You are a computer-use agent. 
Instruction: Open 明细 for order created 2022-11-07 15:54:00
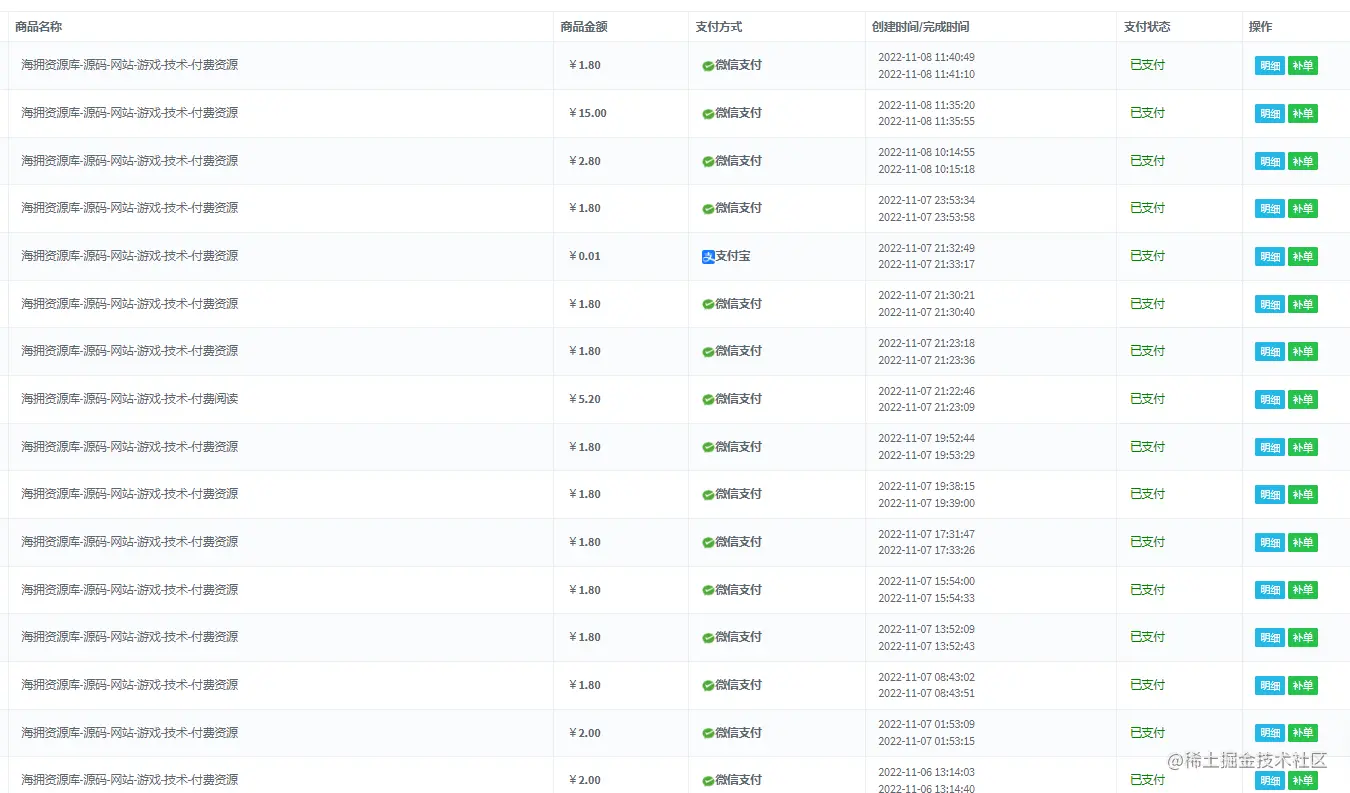(x=1270, y=591)
